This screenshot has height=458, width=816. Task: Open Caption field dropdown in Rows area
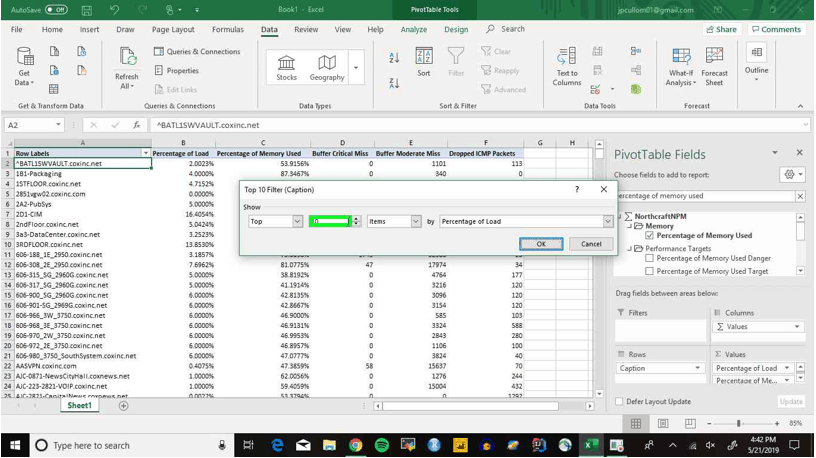[697, 368]
